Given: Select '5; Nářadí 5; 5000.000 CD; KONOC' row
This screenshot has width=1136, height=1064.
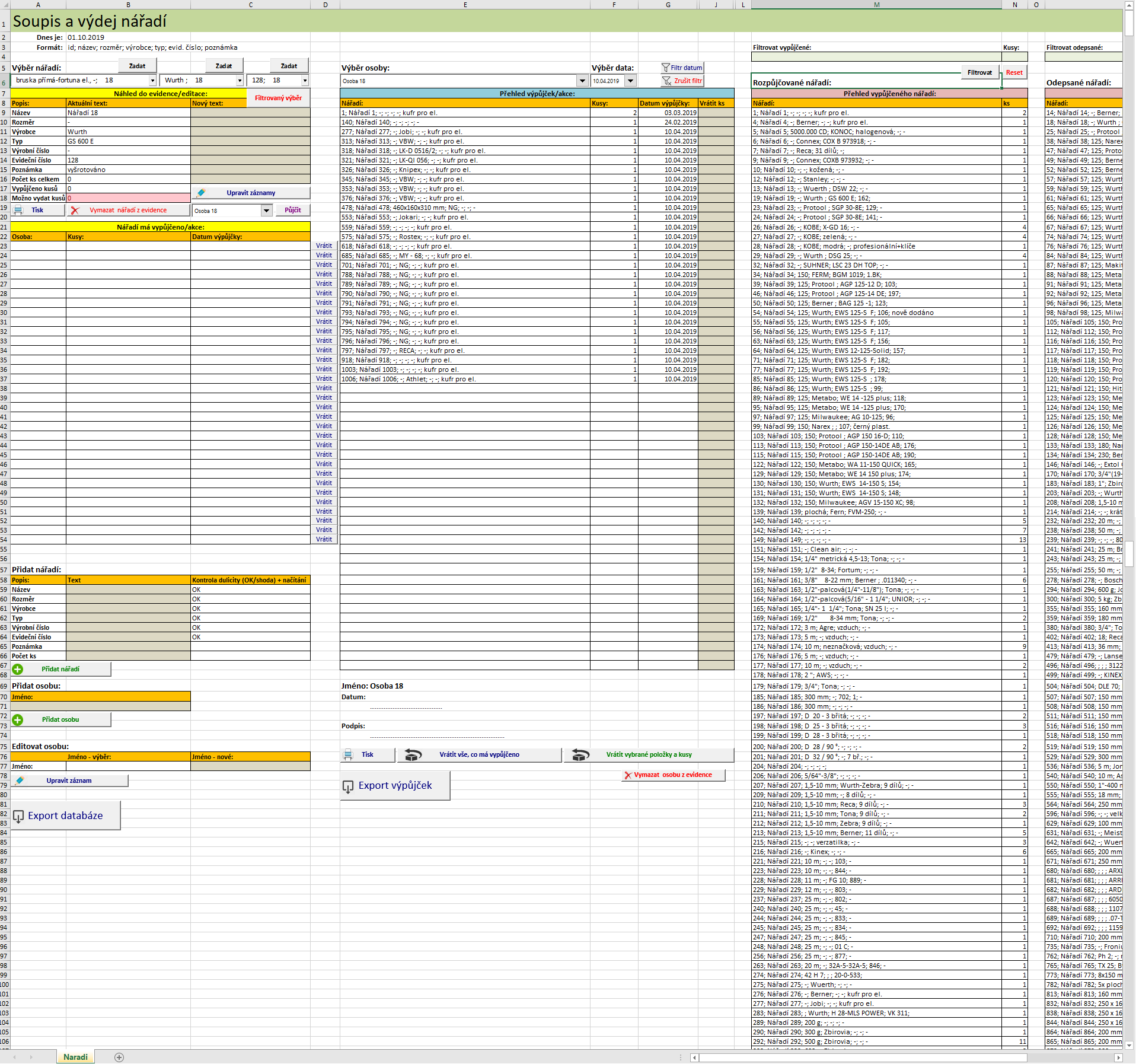Looking at the screenshot, I should coord(876,132).
